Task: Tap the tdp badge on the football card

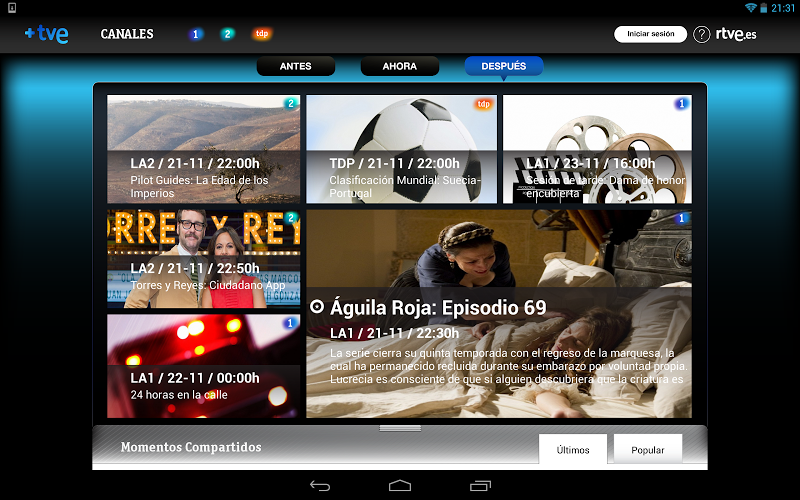Action: coord(483,104)
